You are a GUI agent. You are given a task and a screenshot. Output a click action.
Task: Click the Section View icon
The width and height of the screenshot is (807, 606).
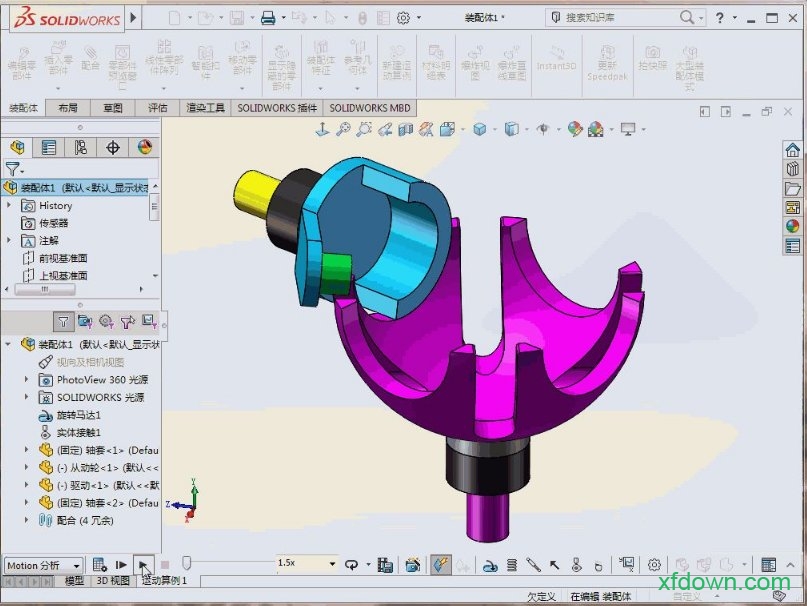tap(405, 129)
